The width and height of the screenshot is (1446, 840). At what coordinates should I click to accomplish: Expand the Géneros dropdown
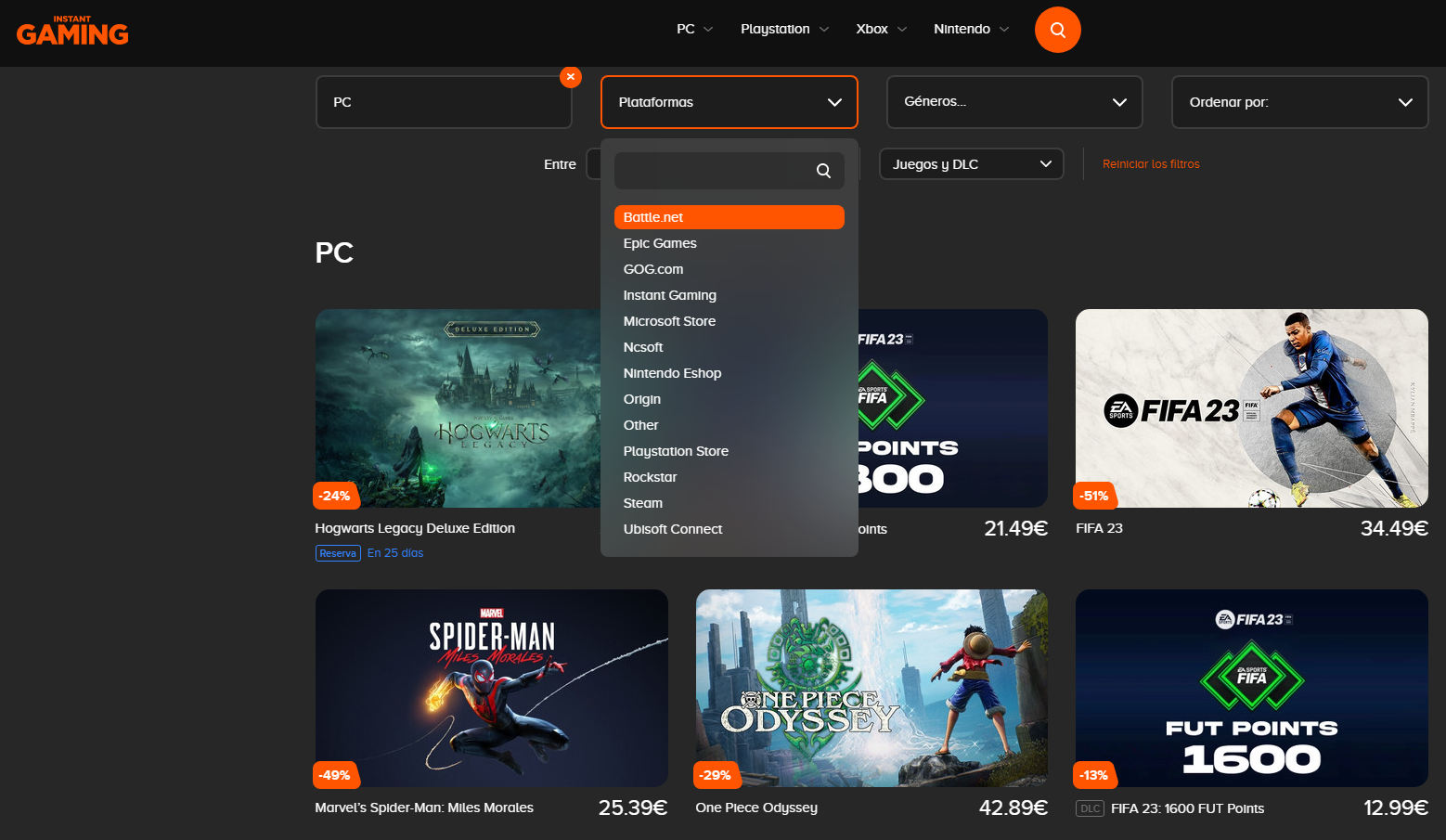[1013, 102]
